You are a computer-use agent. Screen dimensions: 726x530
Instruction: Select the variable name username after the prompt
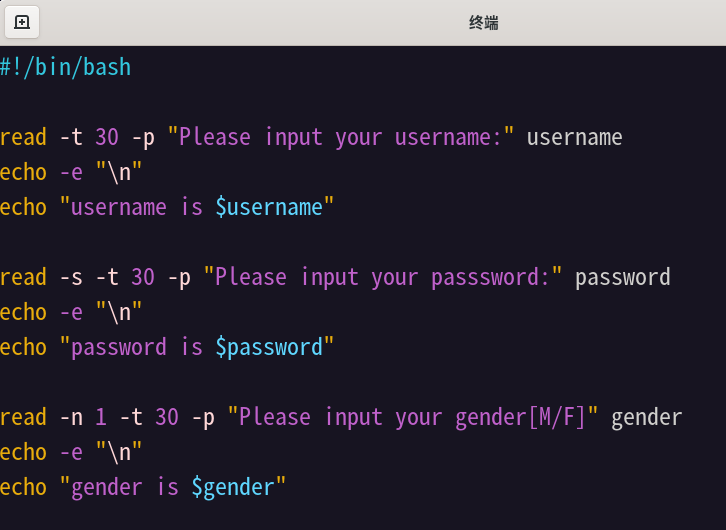coord(575,137)
